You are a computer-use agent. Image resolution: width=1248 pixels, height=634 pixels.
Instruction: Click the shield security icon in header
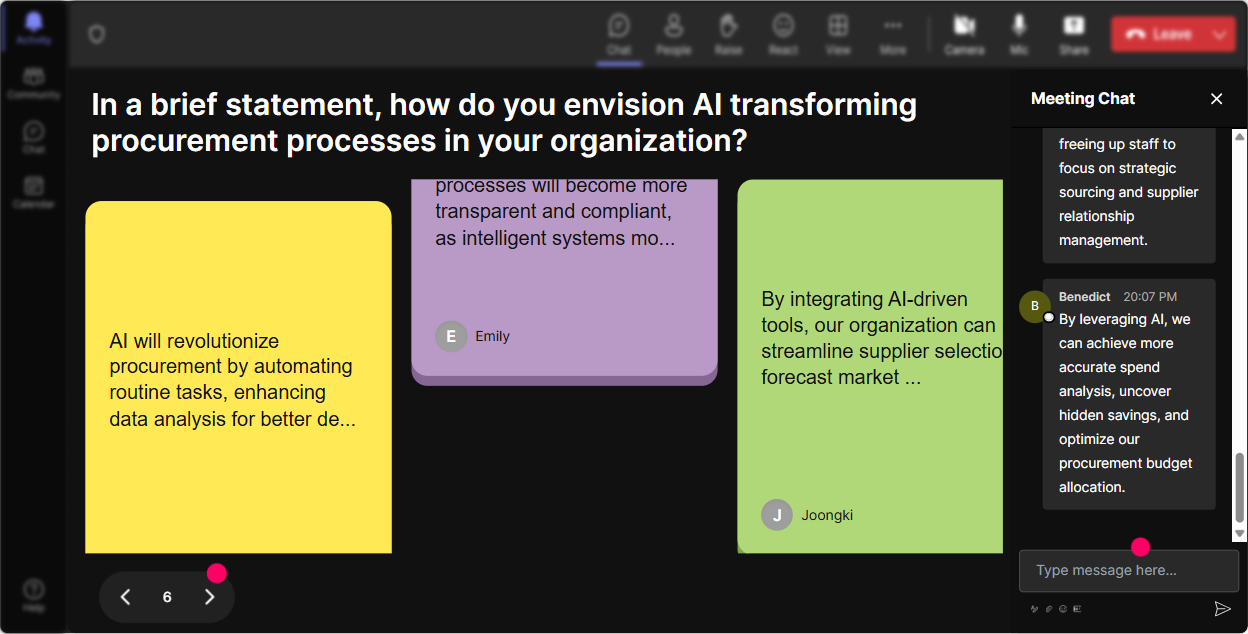pos(96,34)
